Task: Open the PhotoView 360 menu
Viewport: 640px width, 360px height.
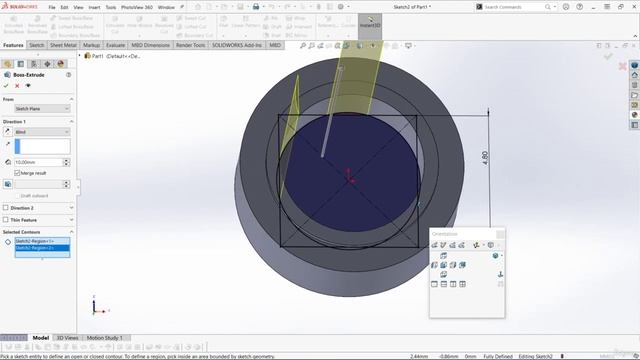Action: [x=137, y=7]
